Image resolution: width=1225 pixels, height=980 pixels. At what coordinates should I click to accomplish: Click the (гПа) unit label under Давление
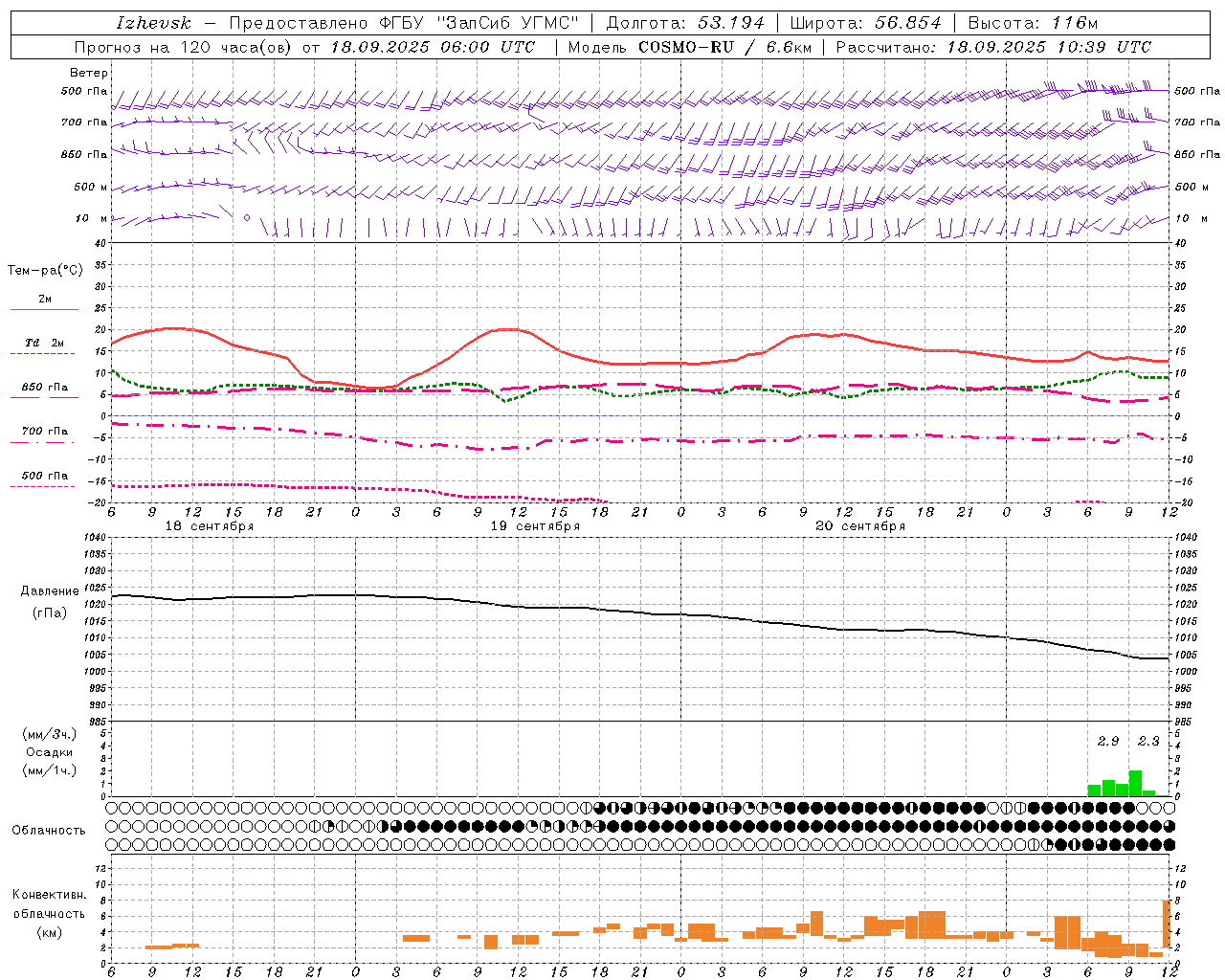(50, 613)
